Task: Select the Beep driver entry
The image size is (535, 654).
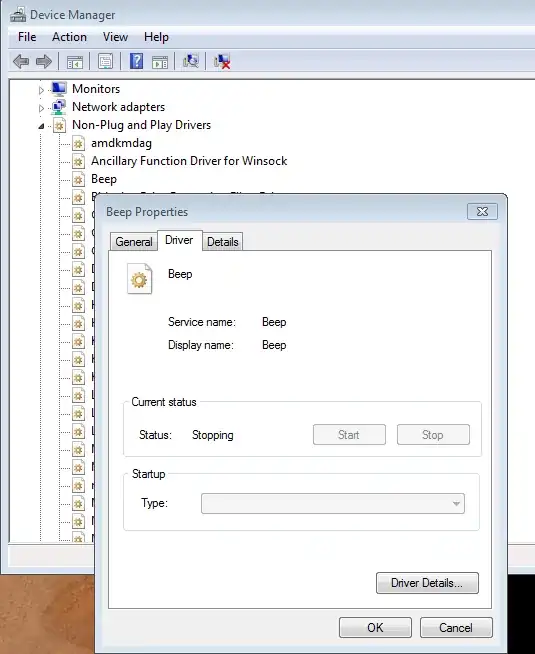Action: click(x=104, y=179)
